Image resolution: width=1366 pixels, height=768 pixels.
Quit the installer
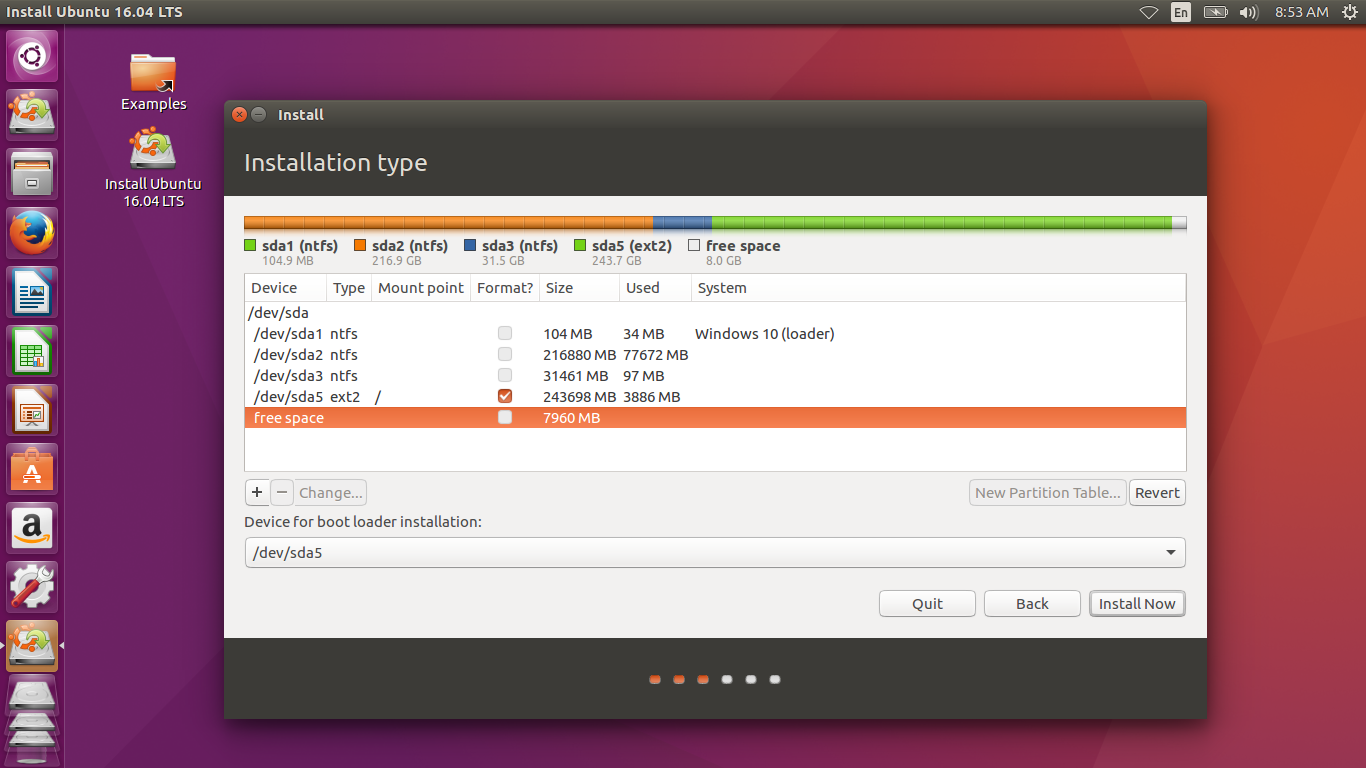[927, 604]
